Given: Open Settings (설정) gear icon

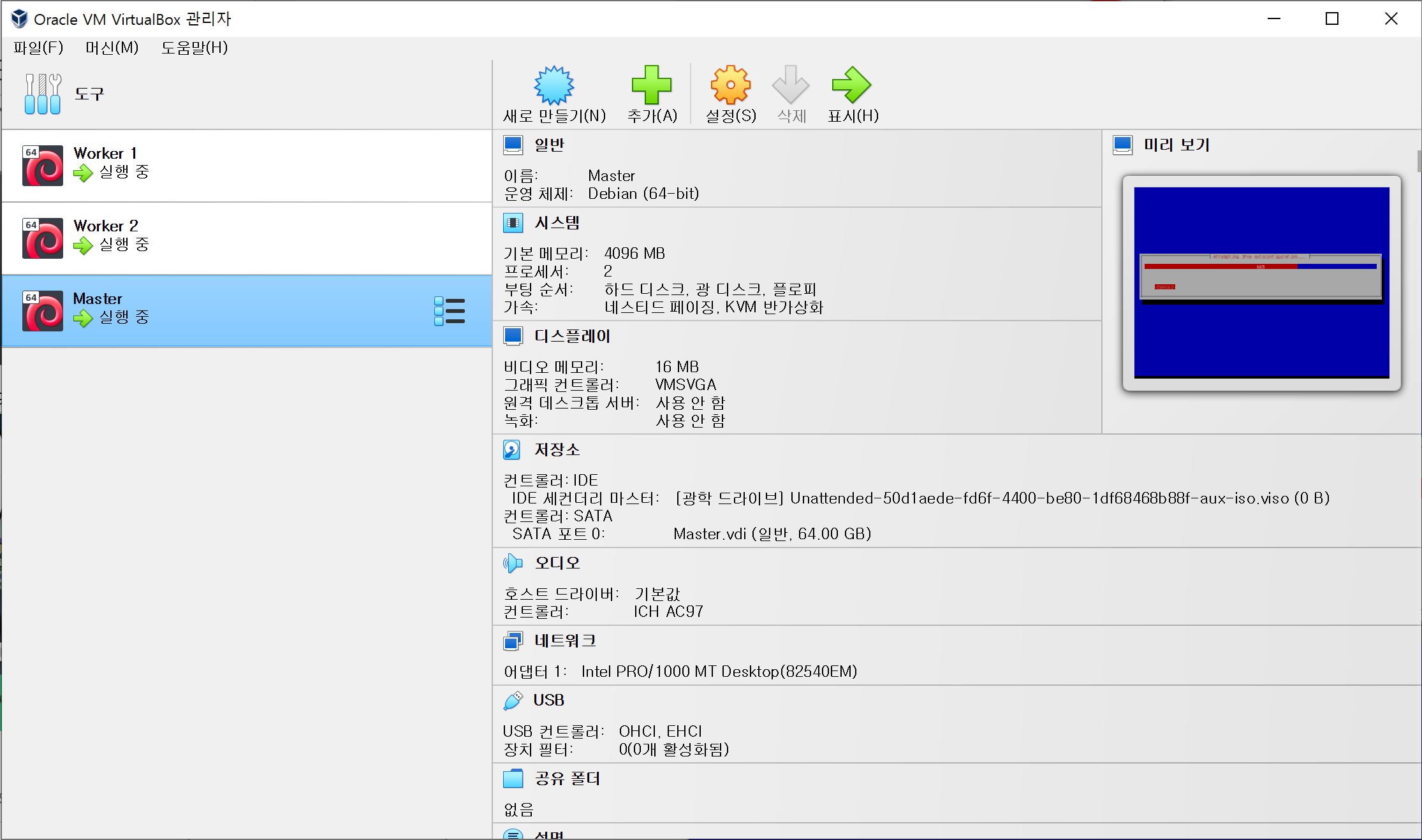Looking at the screenshot, I should [731, 85].
